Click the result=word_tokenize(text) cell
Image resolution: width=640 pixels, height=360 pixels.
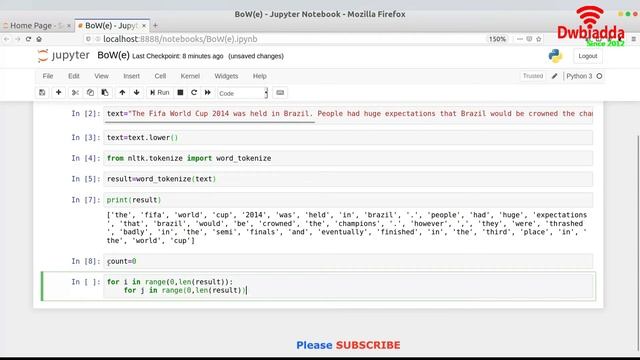click(348, 179)
